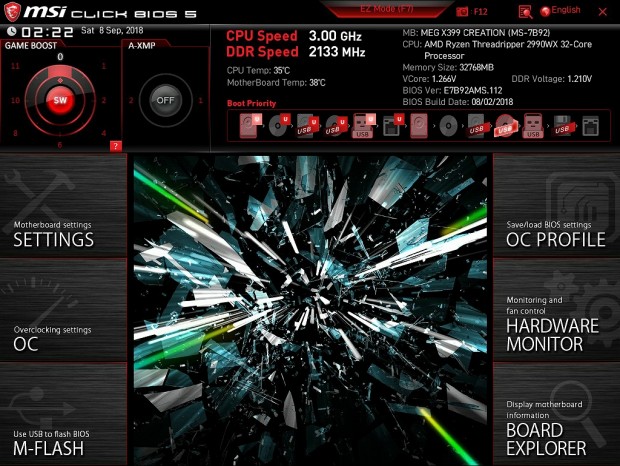Viewport: 620px width, 466px height.
Task: Click the second UEFI optical disc boot icon
Action: click(x=335, y=126)
